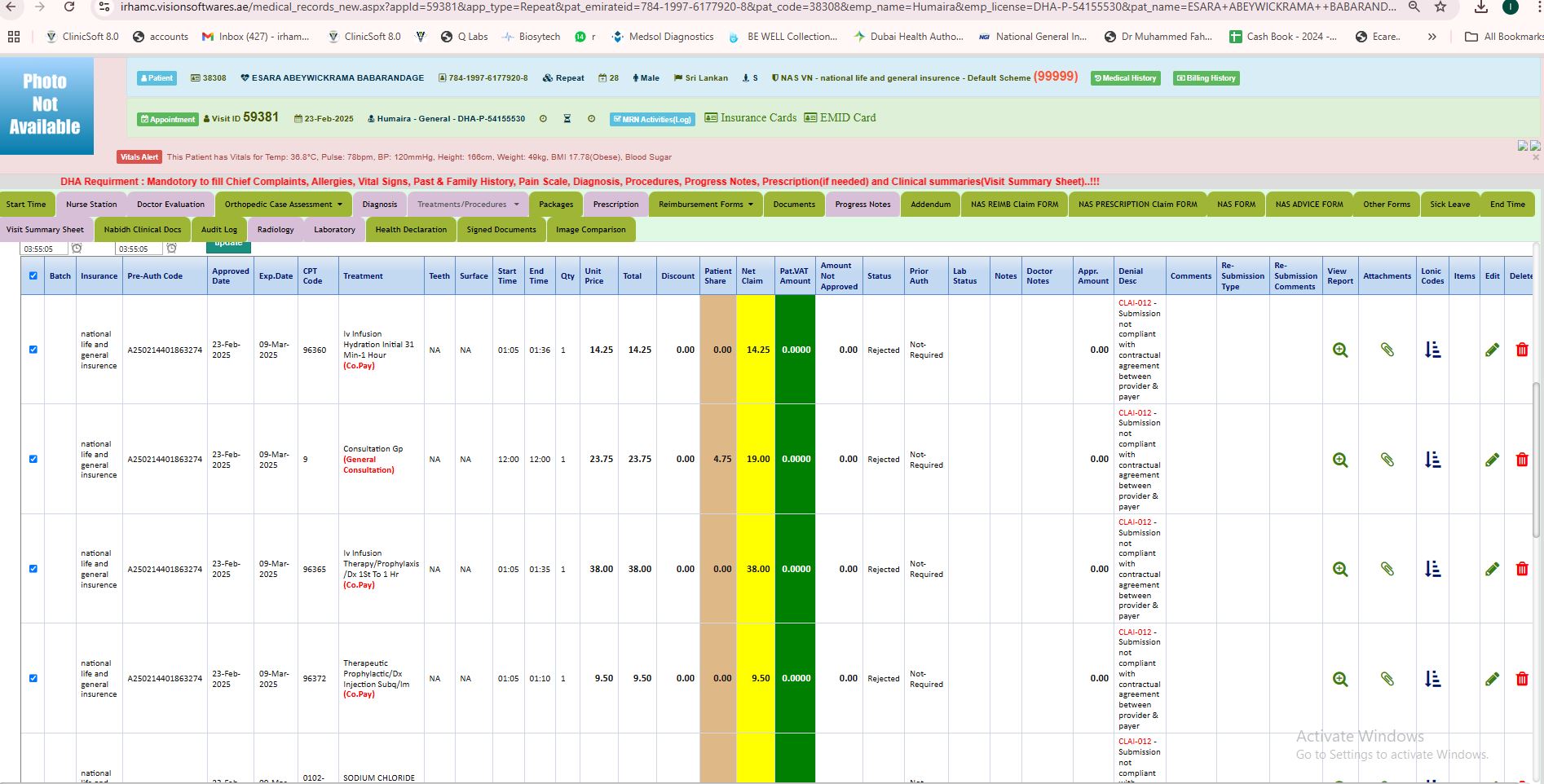
Task: Click the Billing History button
Action: 1206,78
